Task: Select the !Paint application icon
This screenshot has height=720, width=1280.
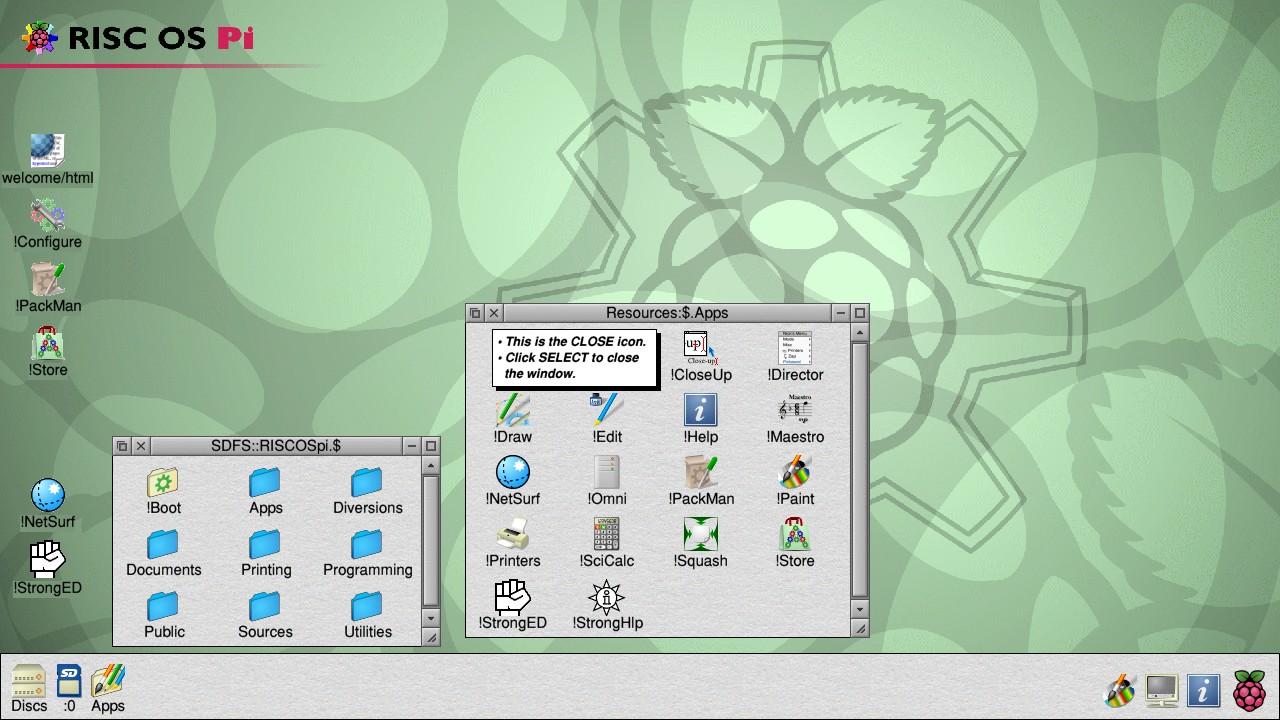Action: tap(796, 474)
